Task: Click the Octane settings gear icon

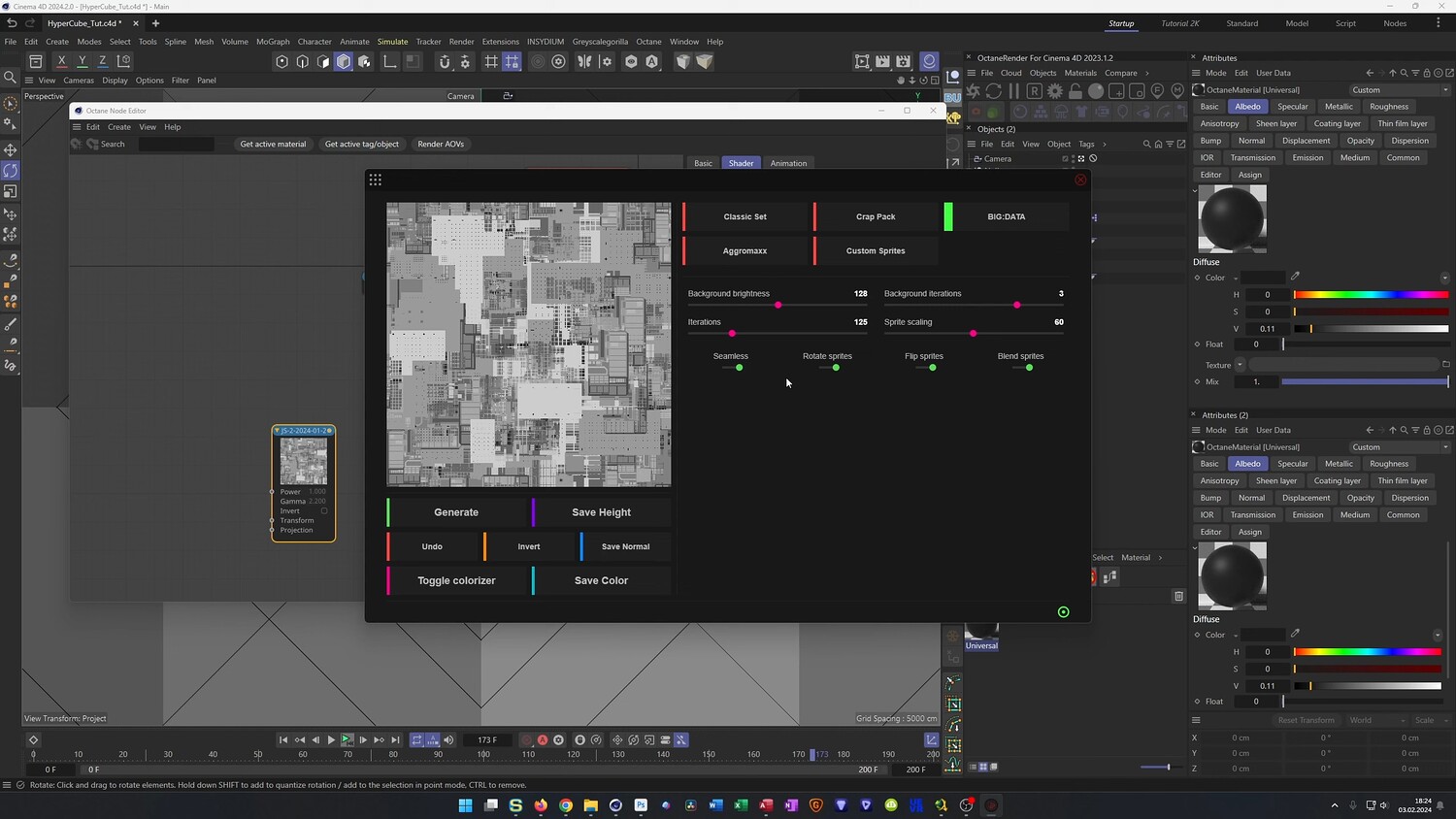Action: (x=1055, y=90)
